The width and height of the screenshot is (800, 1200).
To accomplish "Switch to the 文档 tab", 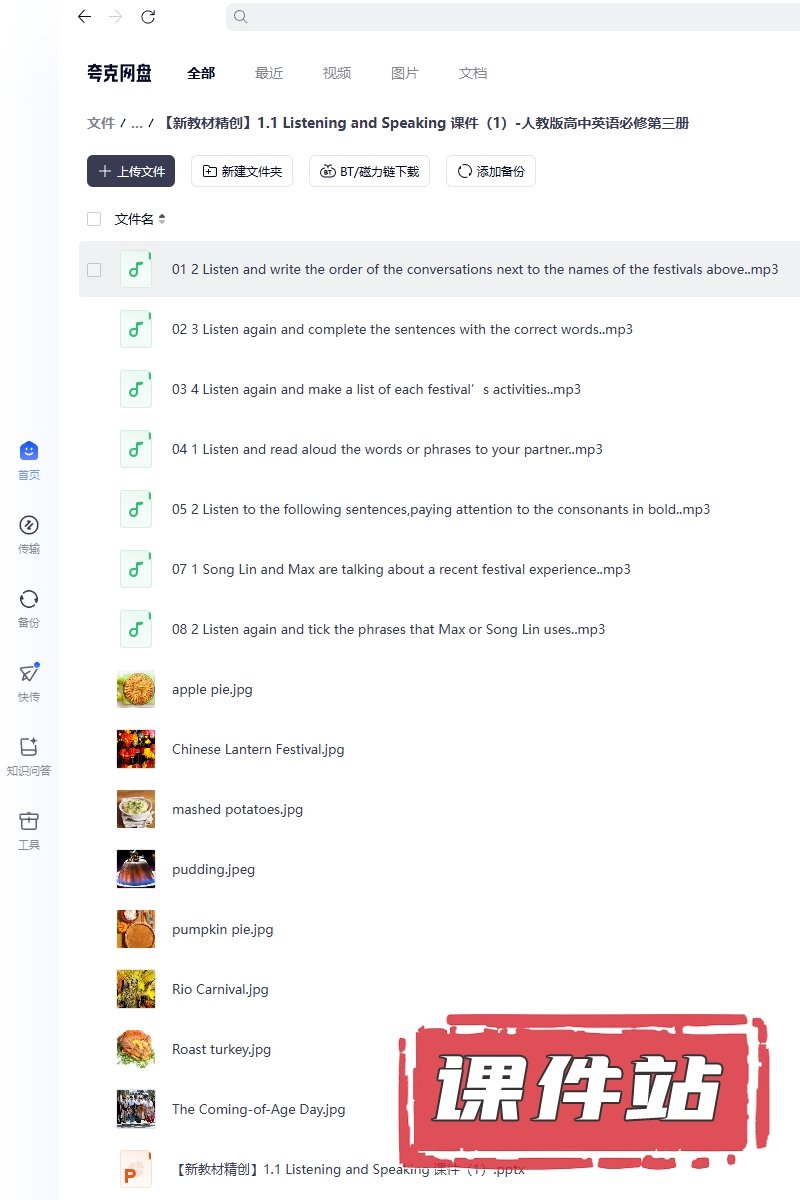I will [473, 73].
